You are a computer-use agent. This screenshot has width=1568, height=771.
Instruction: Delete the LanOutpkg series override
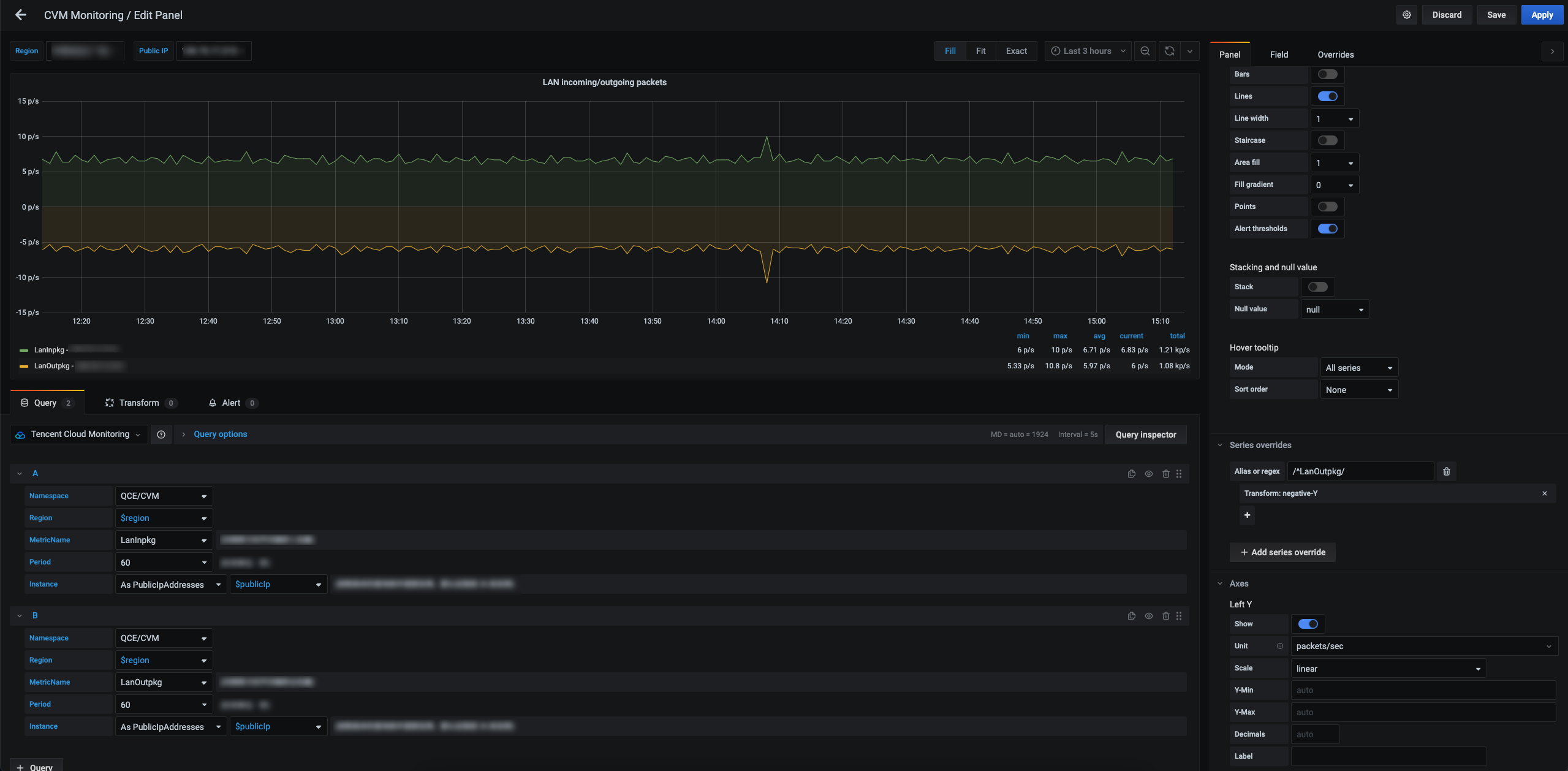[1446, 471]
